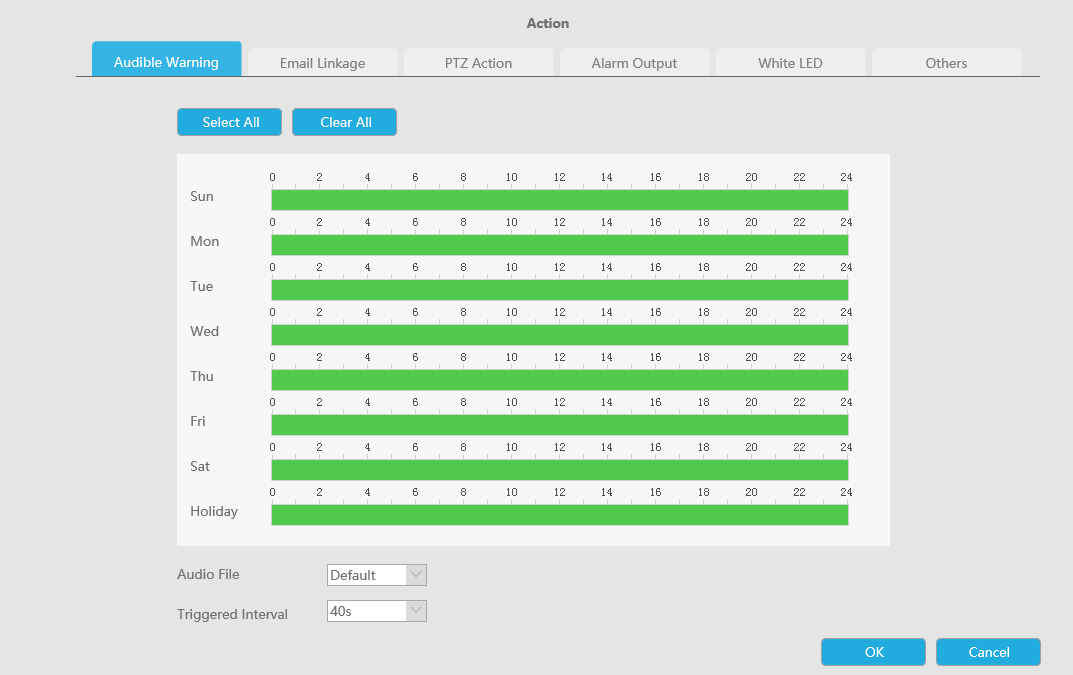
Task: Go to the Others tab
Action: pos(946,62)
